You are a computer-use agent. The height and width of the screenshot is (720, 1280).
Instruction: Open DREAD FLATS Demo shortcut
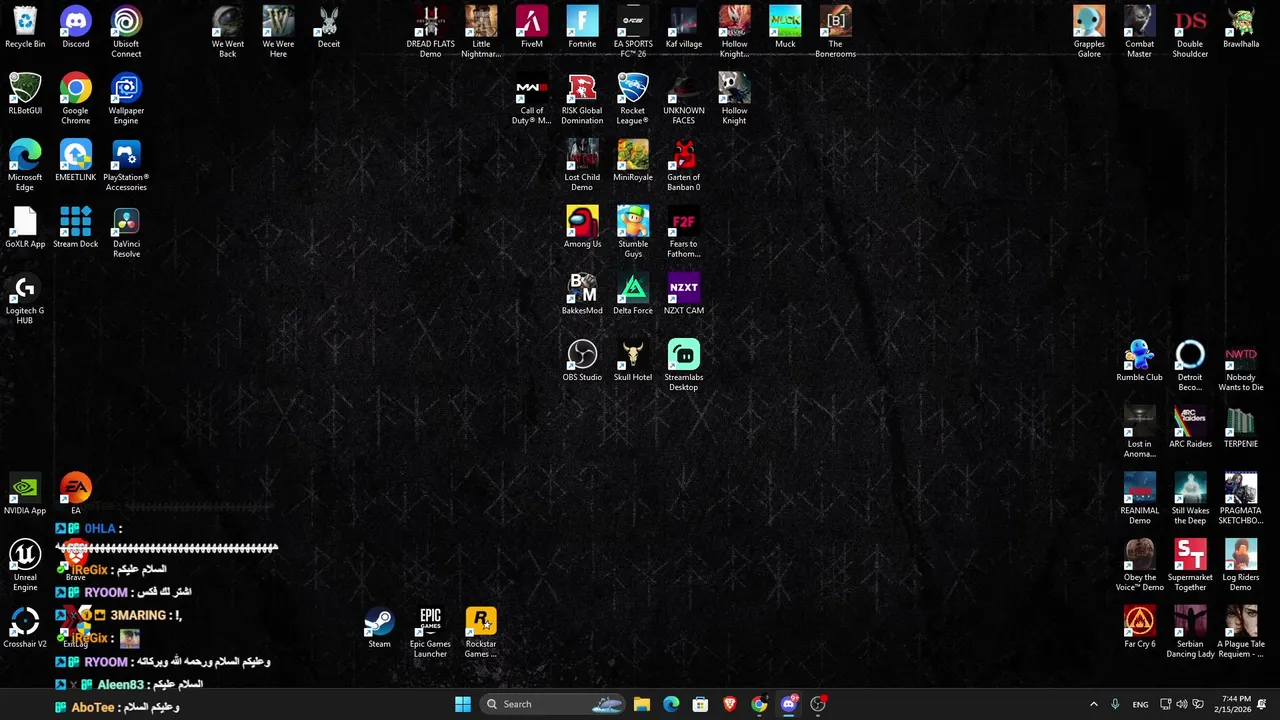(430, 32)
